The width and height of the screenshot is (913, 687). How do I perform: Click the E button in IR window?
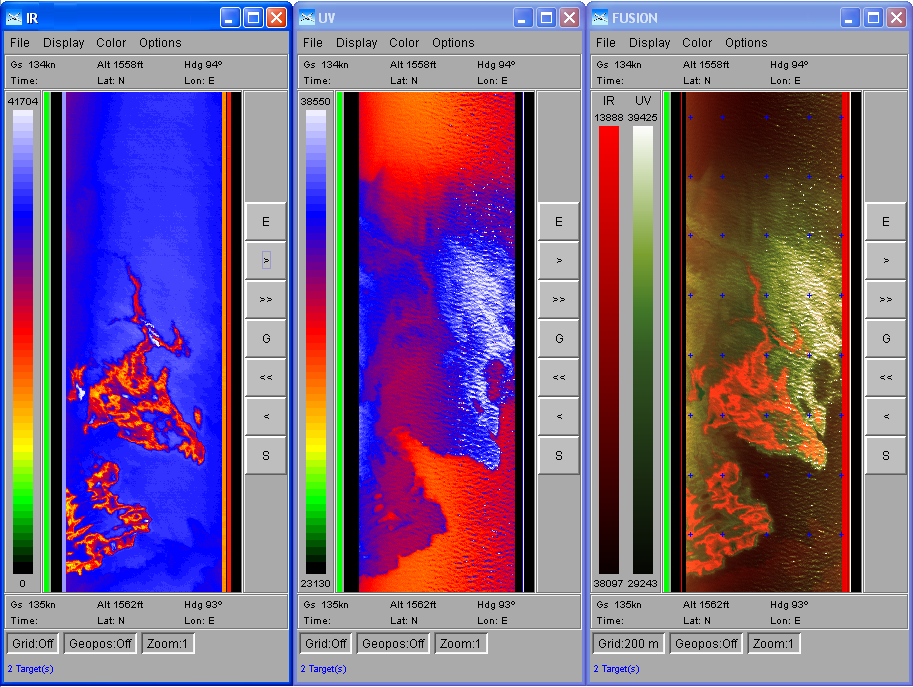click(266, 222)
